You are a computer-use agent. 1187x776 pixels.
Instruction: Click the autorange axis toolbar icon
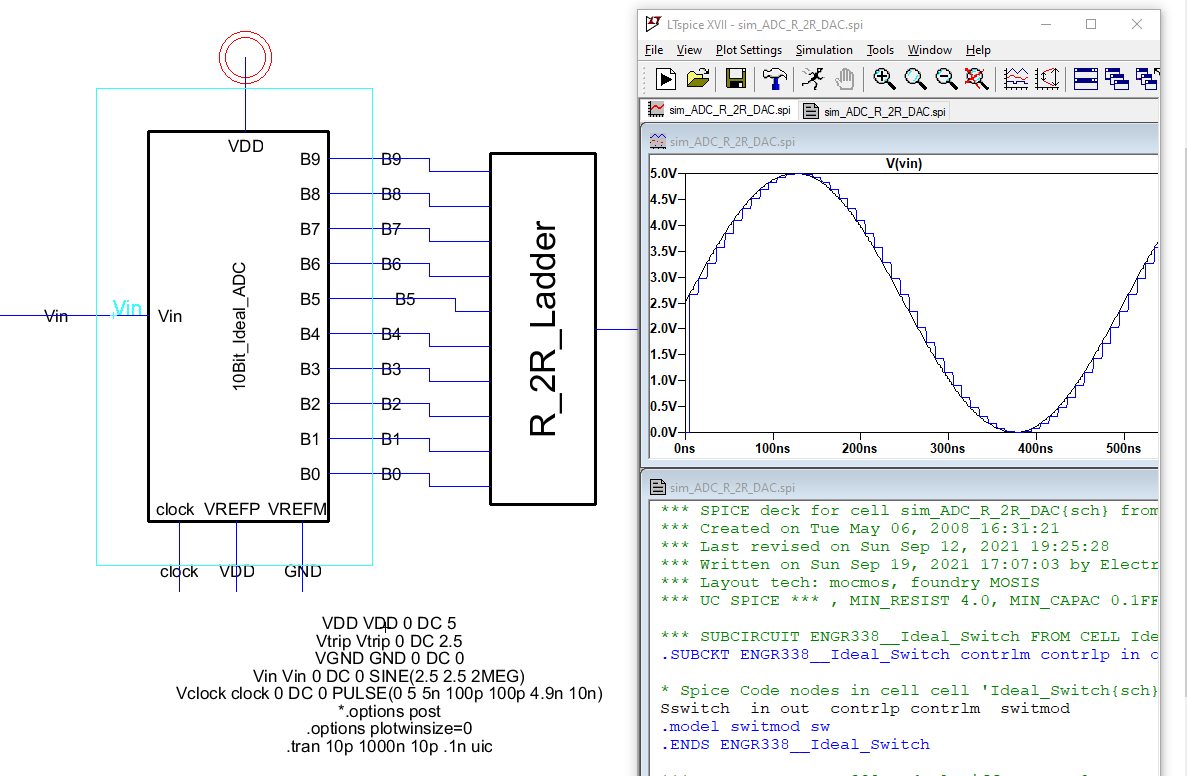coord(1048,79)
